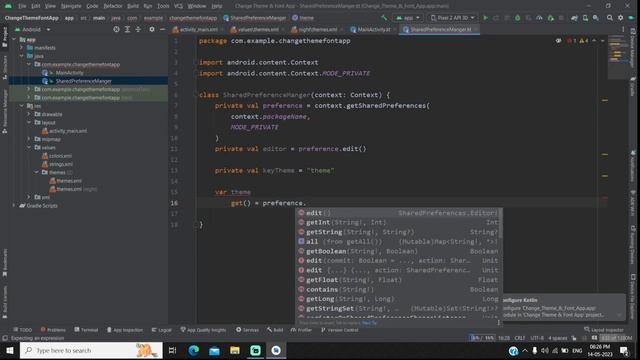Select getInt suggestion in completion popup
640x360 pixels.
click(x=398, y=222)
